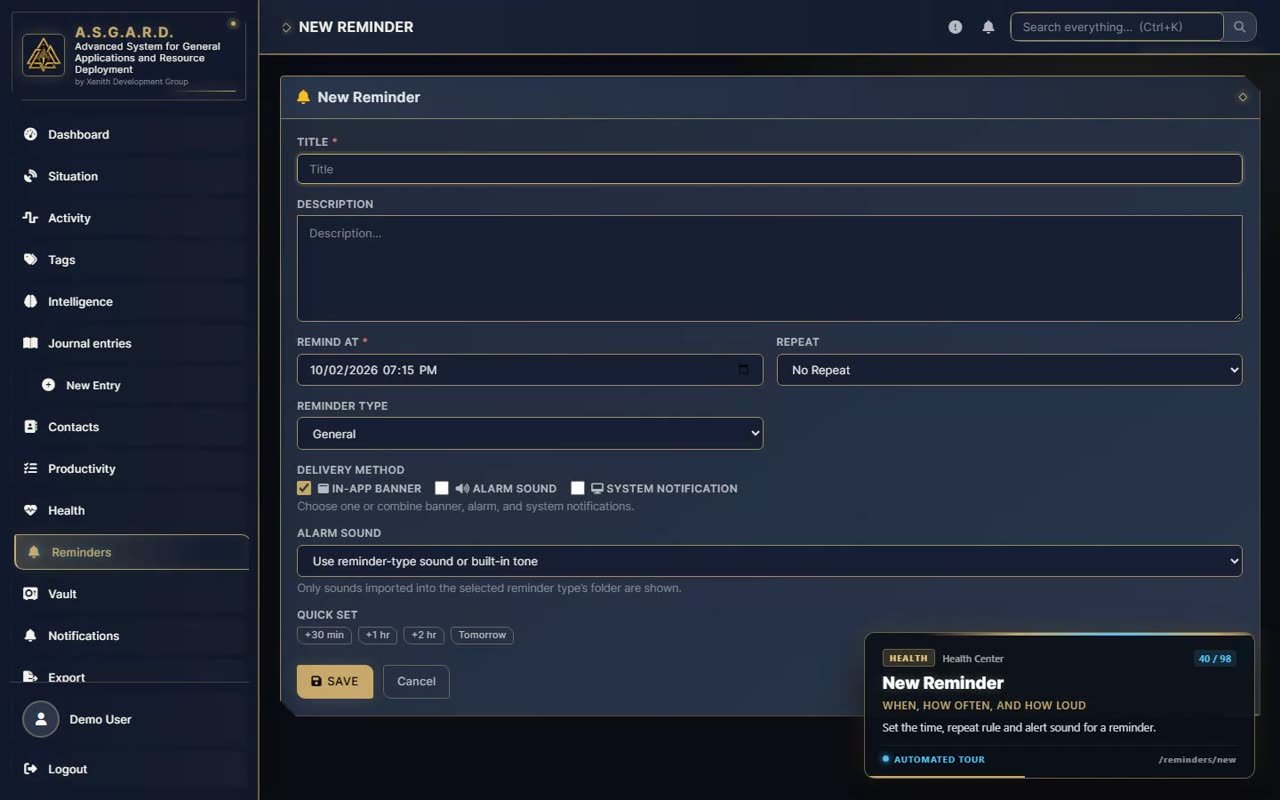The height and width of the screenshot is (800, 1280).
Task: Click the HEALTH badge on tour card
Action: (x=908, y=658)
